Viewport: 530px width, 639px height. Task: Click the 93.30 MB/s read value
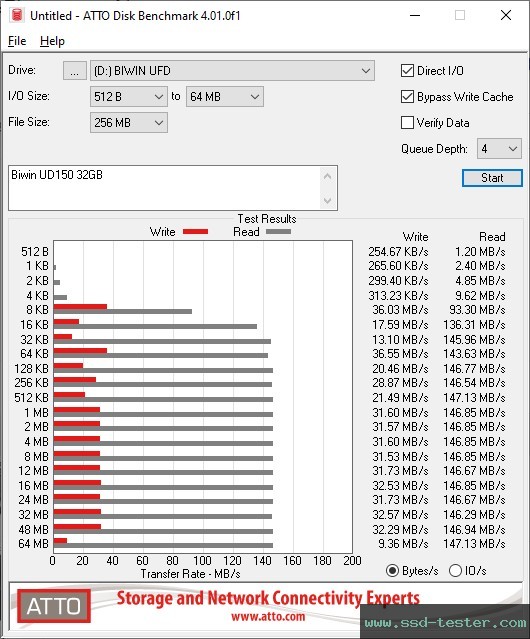[x=477, y=310]
